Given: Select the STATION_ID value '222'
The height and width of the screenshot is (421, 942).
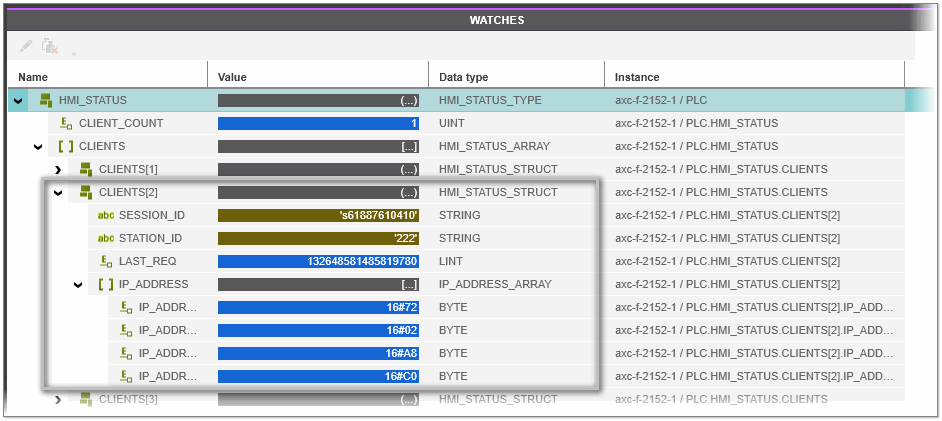Looking at the screenshot, I should [318, 238].
